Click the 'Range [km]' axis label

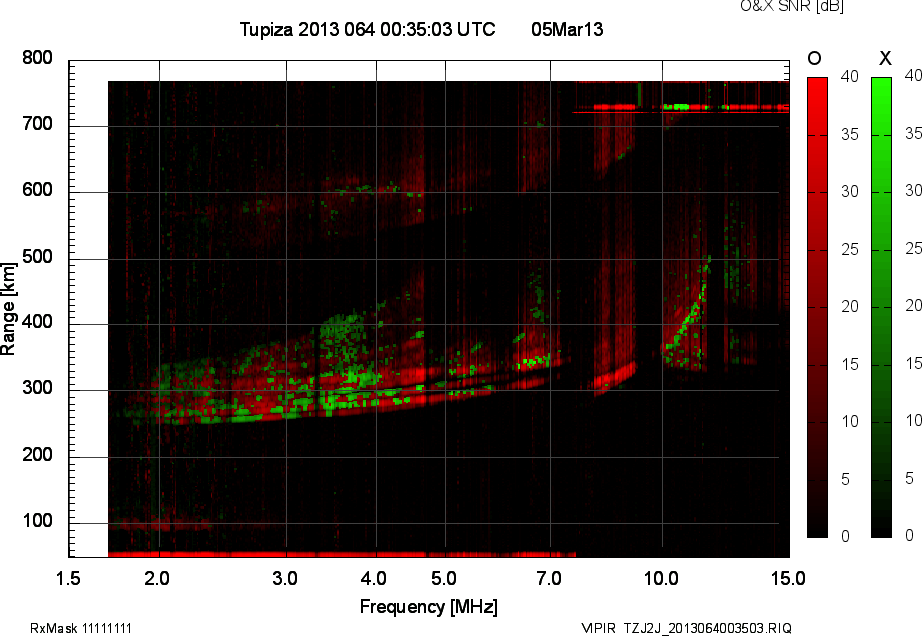click(x=8, y=309)
